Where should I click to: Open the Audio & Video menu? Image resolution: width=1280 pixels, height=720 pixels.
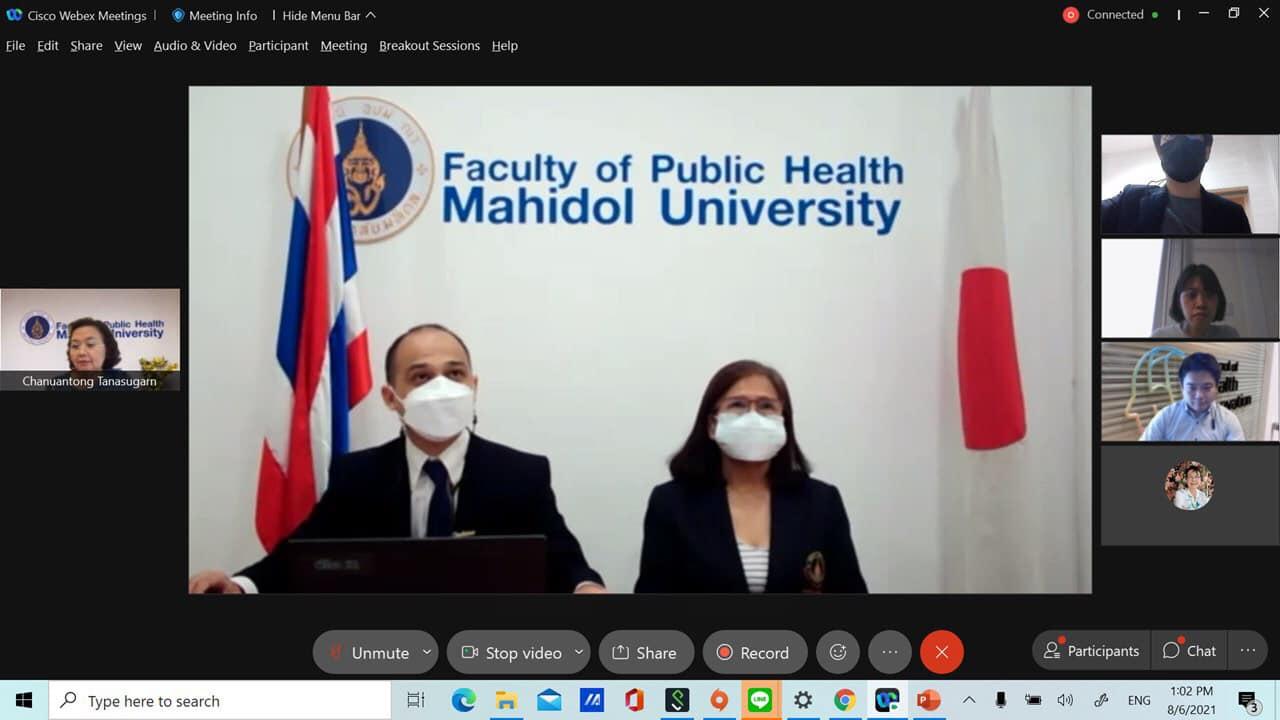click(195, 46)
